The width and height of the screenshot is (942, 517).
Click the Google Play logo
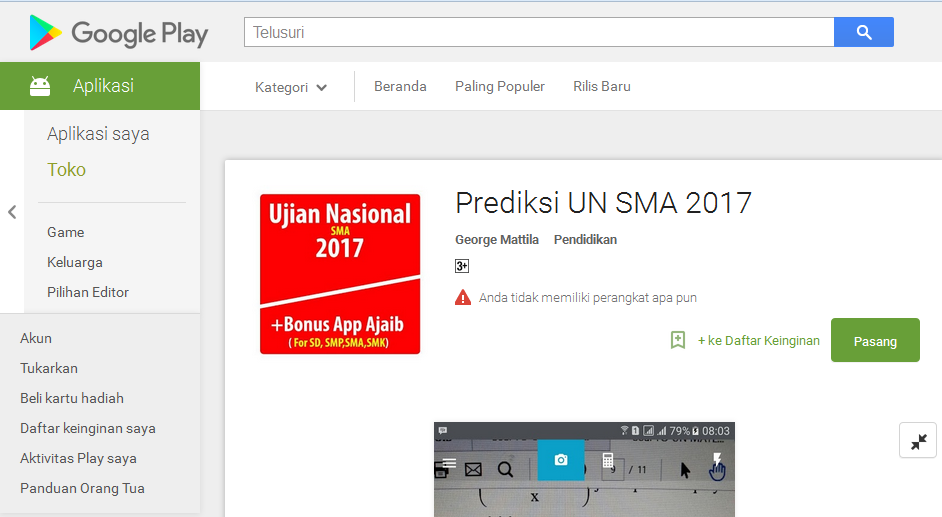[118, 32]
